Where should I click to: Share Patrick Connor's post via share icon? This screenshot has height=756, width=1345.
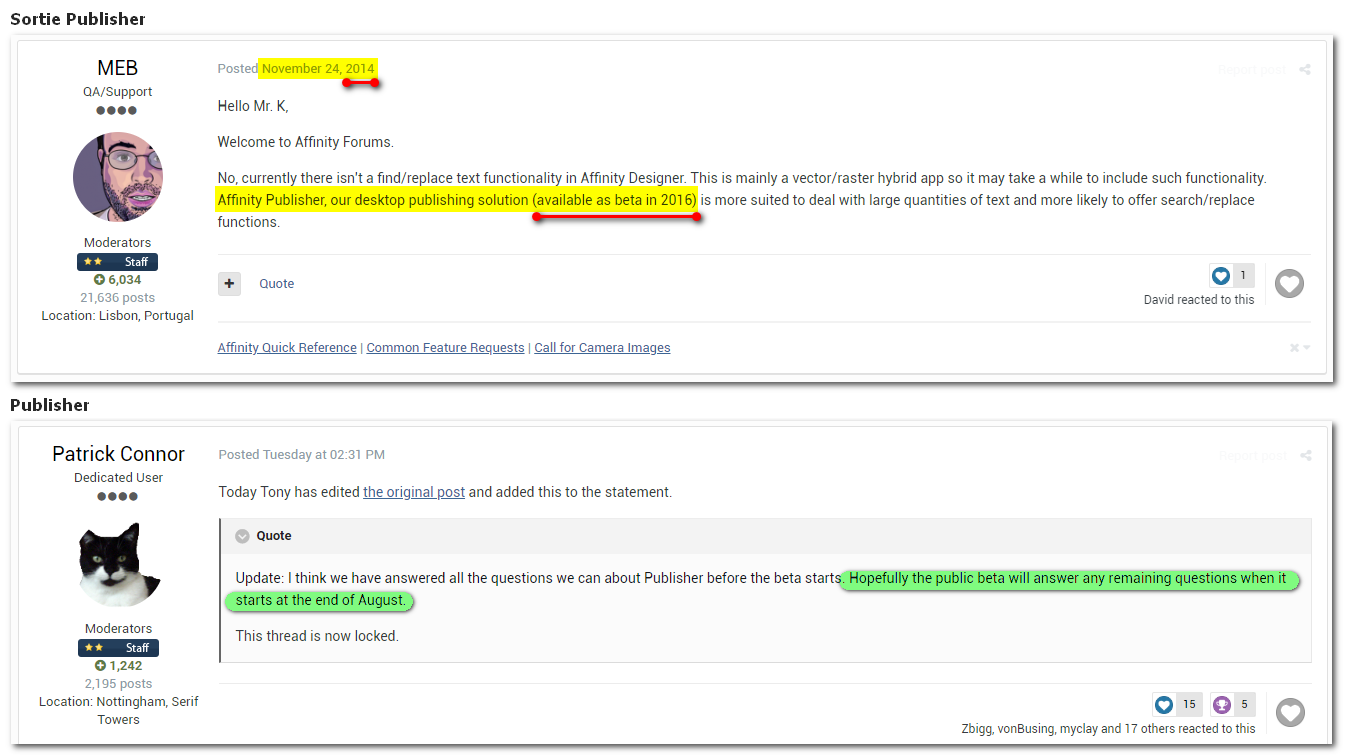(x=1306, y=456)
